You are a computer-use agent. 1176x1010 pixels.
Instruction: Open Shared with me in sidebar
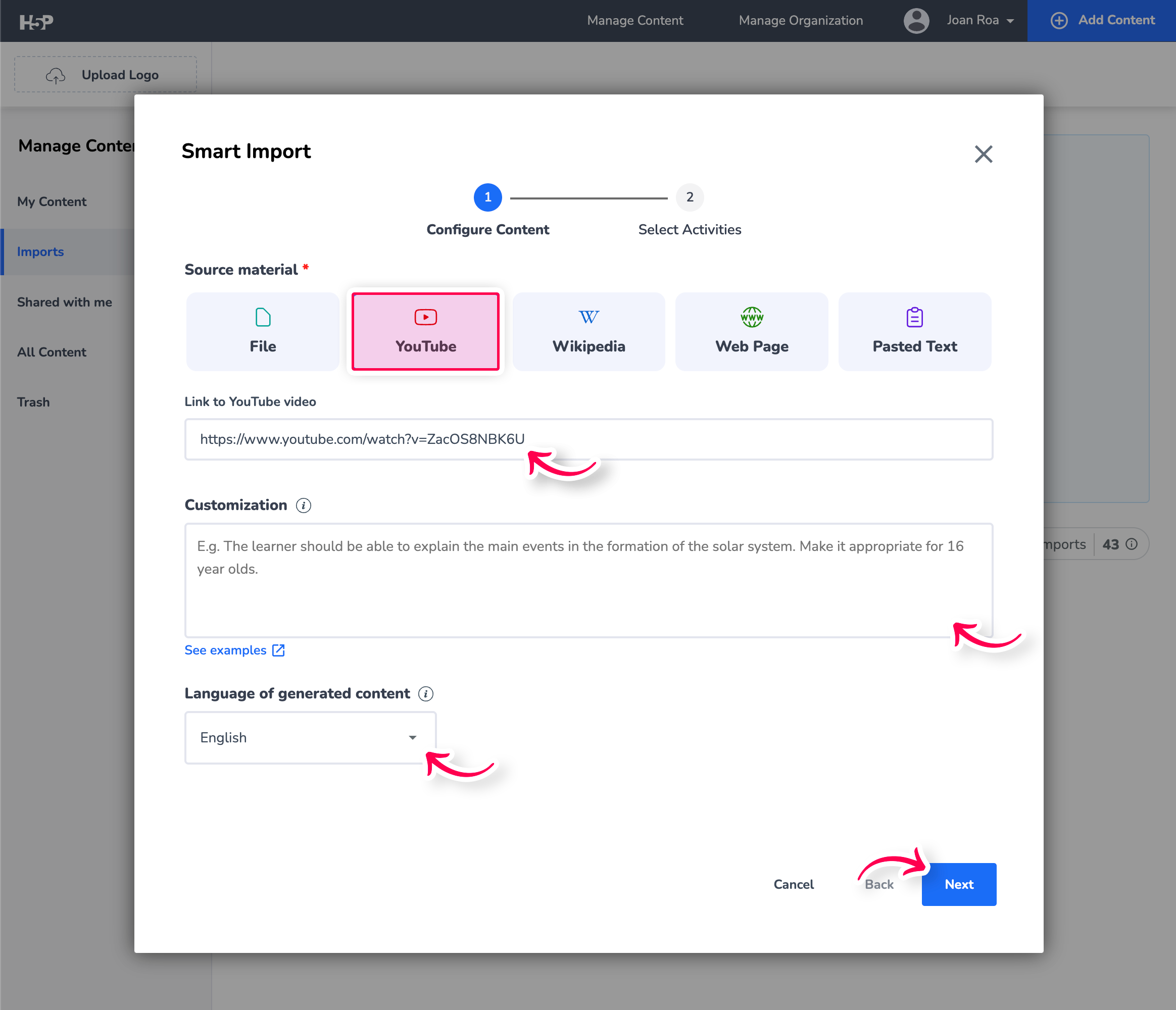coord(64,302)
